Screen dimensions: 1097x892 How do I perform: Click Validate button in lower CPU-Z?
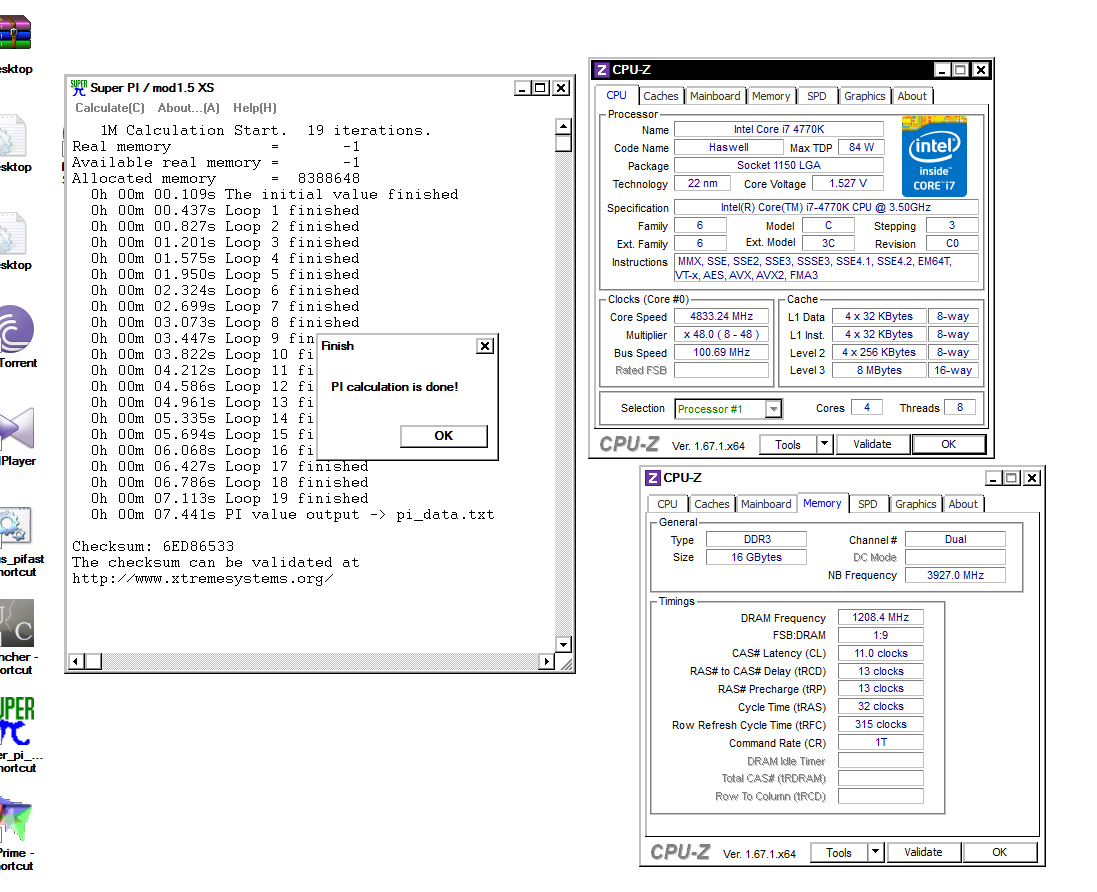tap(923, 852)
